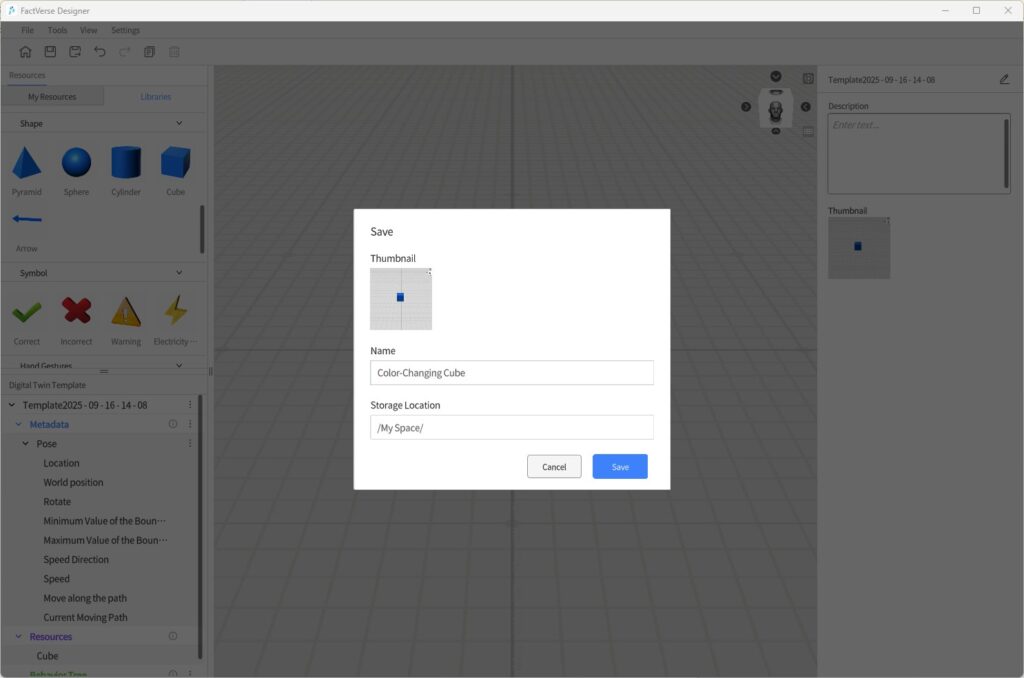Rotate view with the left arrow of view gizmo
The image size is (1024, 678).
tap(746, 107)
